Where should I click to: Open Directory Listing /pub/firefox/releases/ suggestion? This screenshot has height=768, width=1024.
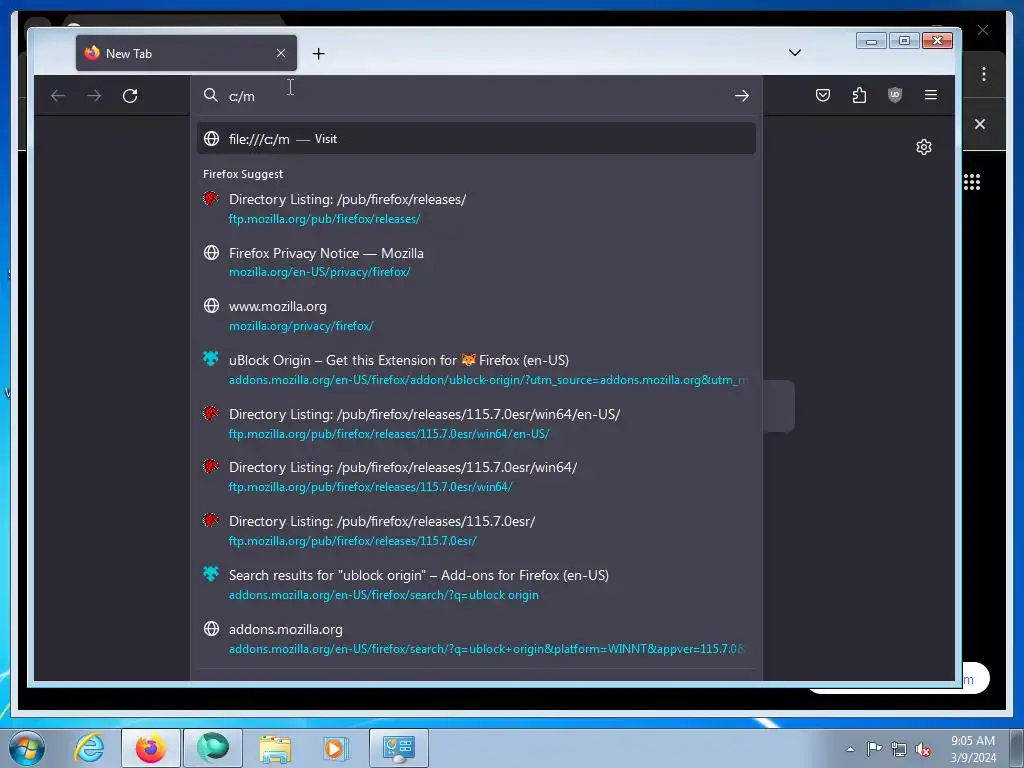(476, 208)
